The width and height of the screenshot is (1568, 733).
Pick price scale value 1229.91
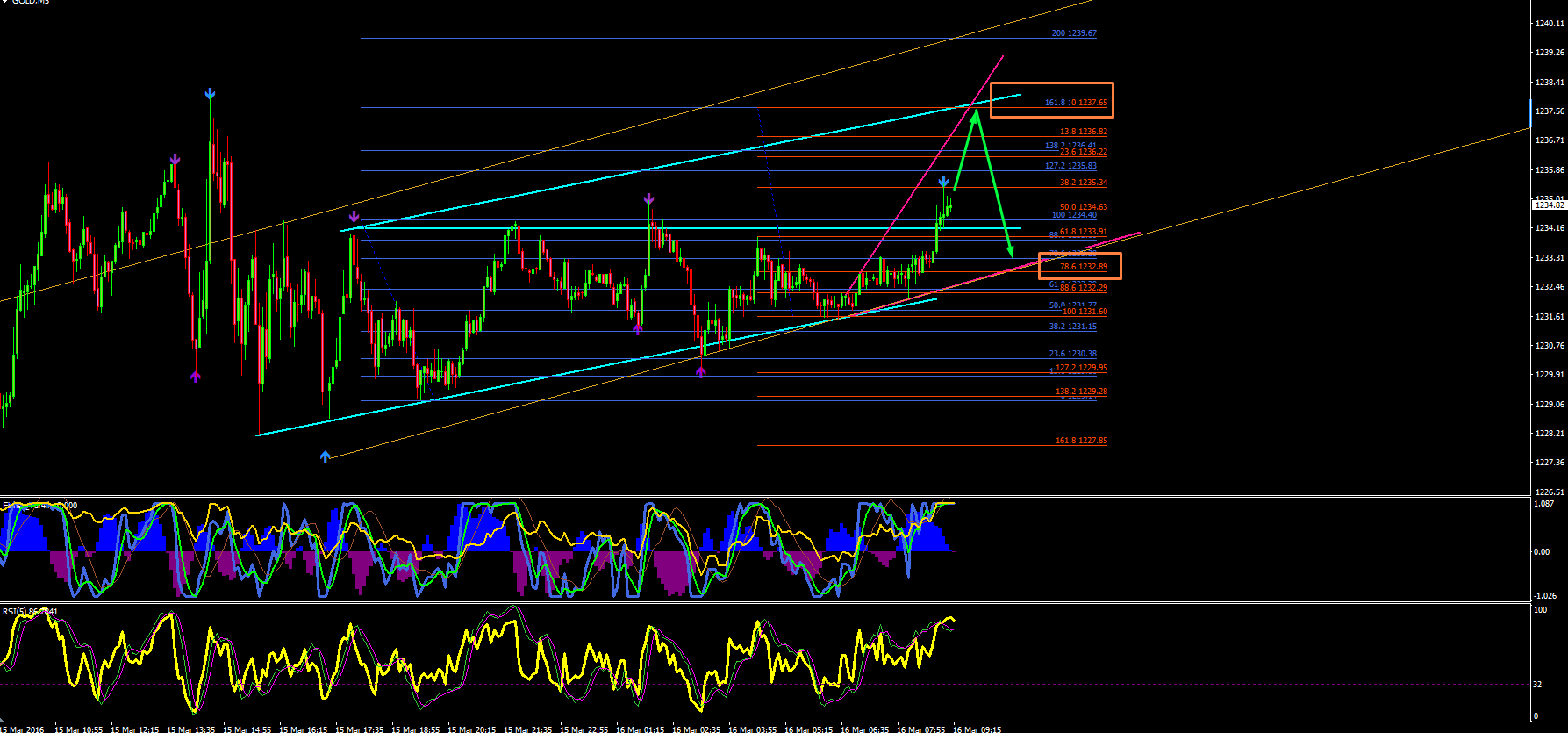click(1550, 375)
